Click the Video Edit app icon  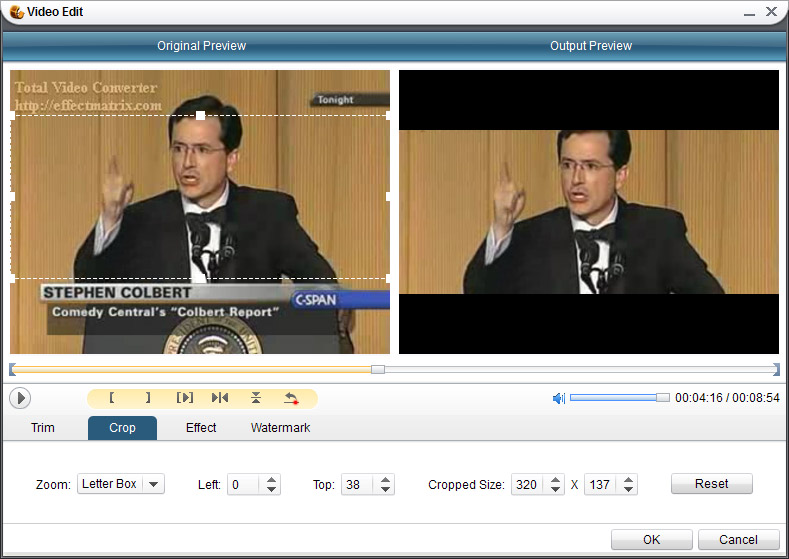tap(17, 12)
